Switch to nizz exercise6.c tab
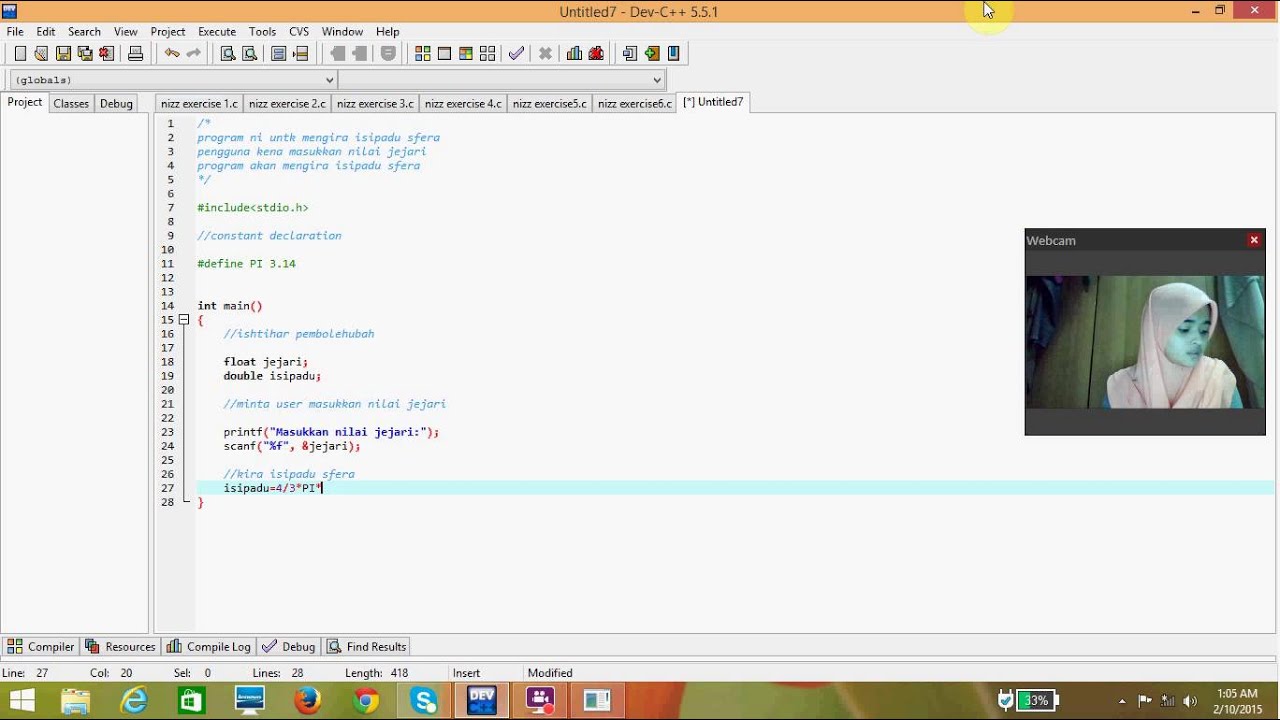The height and width of the screenshot is (720, 1280). click(x=635, y=103)
